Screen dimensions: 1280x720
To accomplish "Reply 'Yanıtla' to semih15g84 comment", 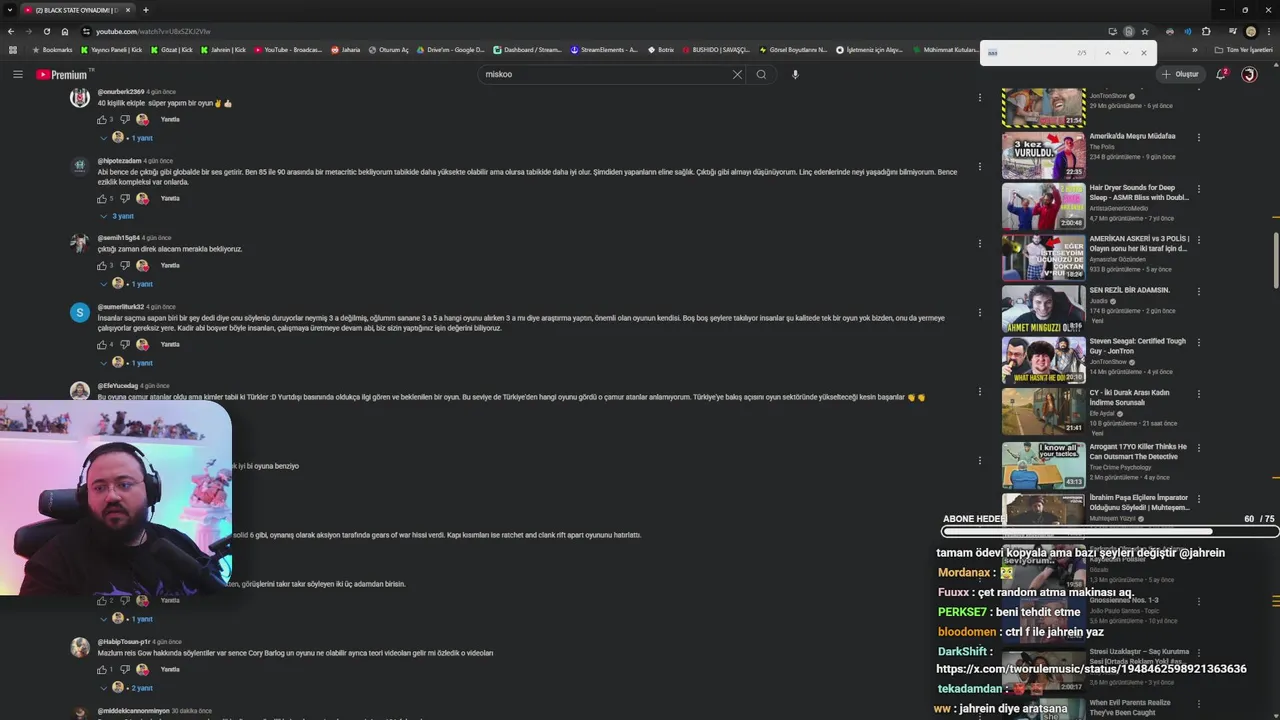I will [x=170, y=266].
